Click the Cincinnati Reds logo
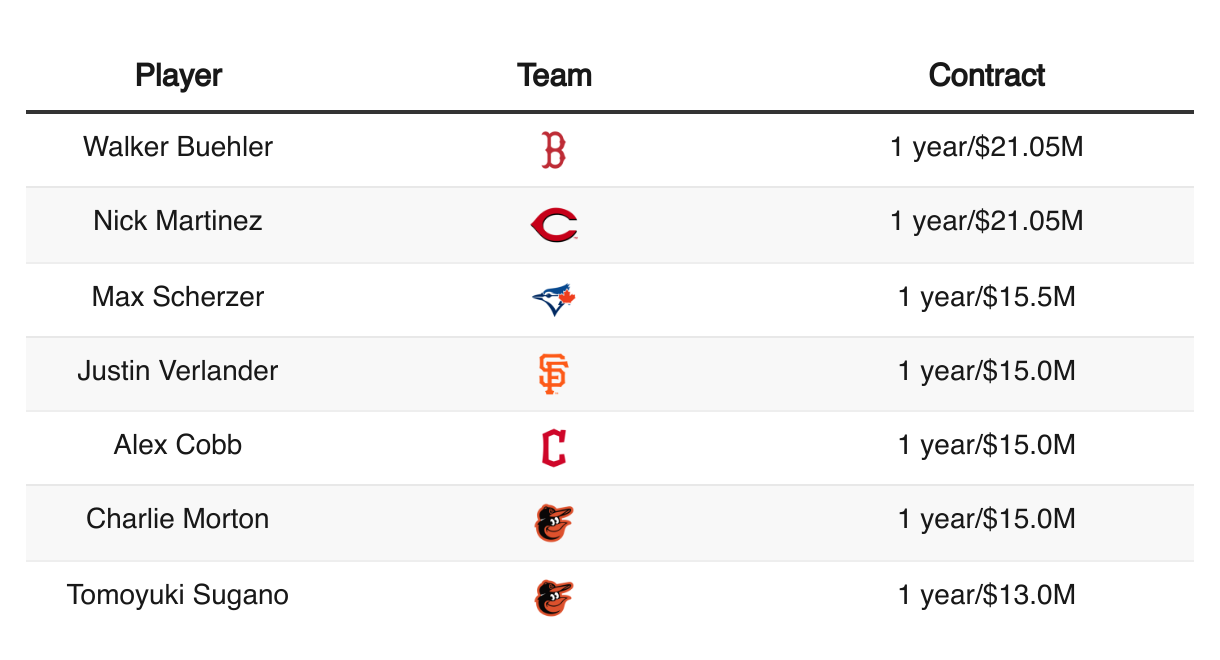Screen dimensions: 1220x660 (x=554, y=224)
